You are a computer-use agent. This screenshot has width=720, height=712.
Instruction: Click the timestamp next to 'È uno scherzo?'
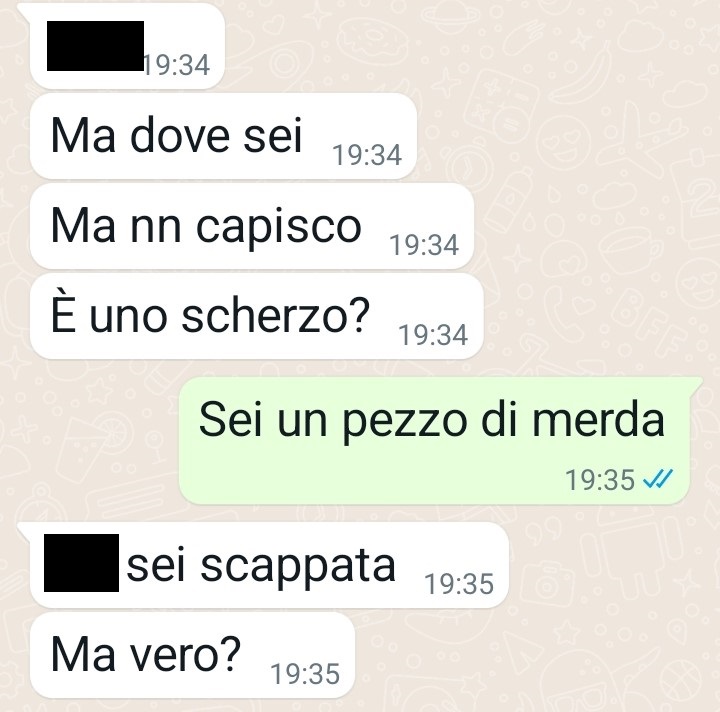(433, 335)
